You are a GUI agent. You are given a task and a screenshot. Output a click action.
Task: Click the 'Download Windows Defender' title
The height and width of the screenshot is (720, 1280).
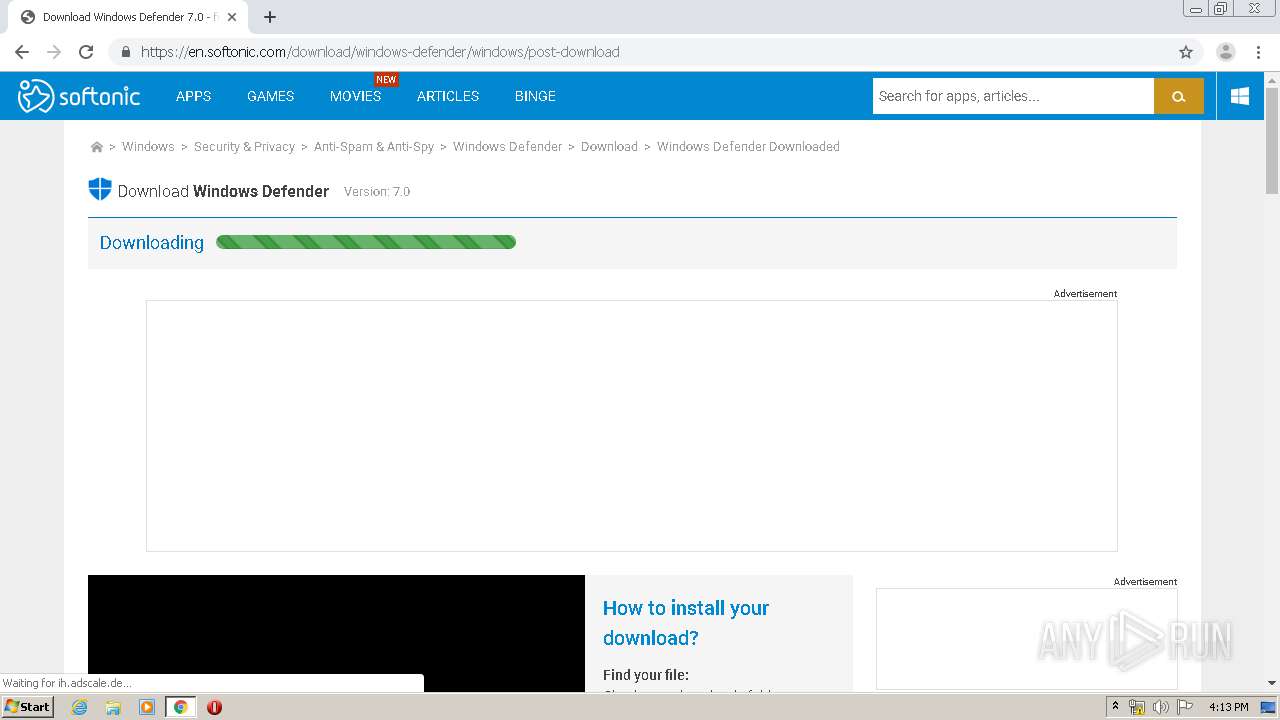click(x=223, y=191)
